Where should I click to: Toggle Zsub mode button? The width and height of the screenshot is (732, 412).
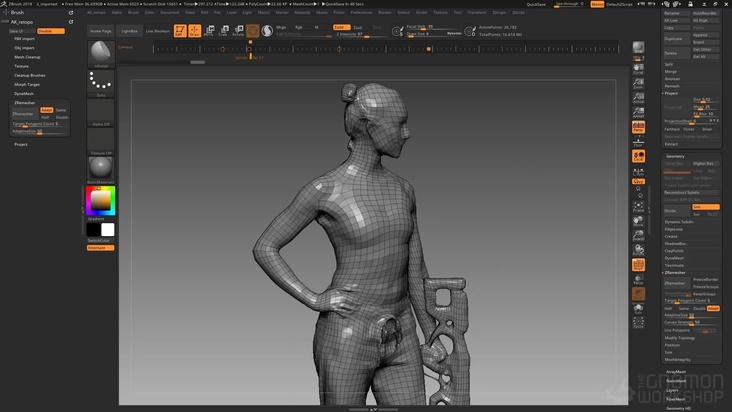(358, 28)
